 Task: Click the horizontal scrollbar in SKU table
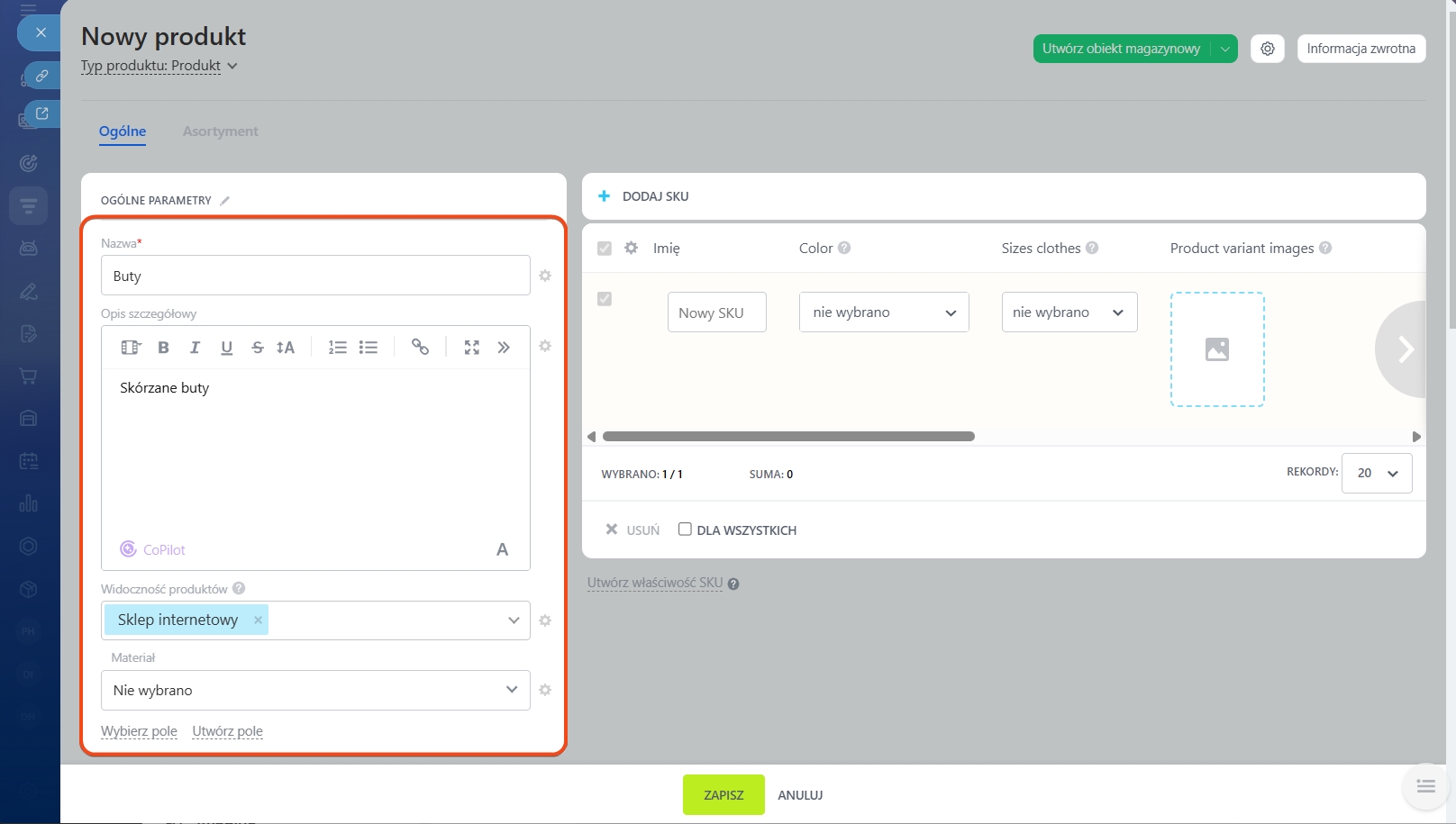point(788,437)
